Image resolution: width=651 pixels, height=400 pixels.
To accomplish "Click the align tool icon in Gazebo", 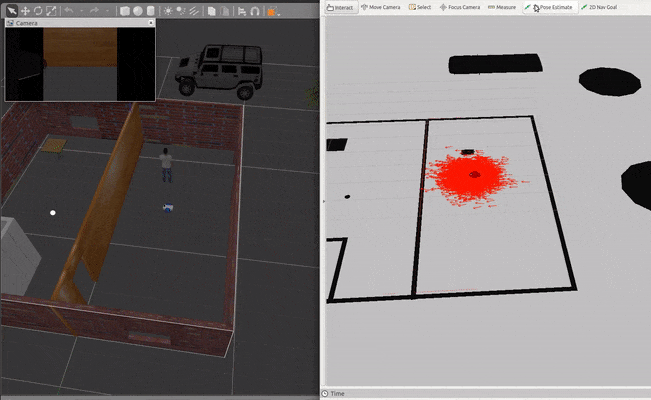I will 242,11.
